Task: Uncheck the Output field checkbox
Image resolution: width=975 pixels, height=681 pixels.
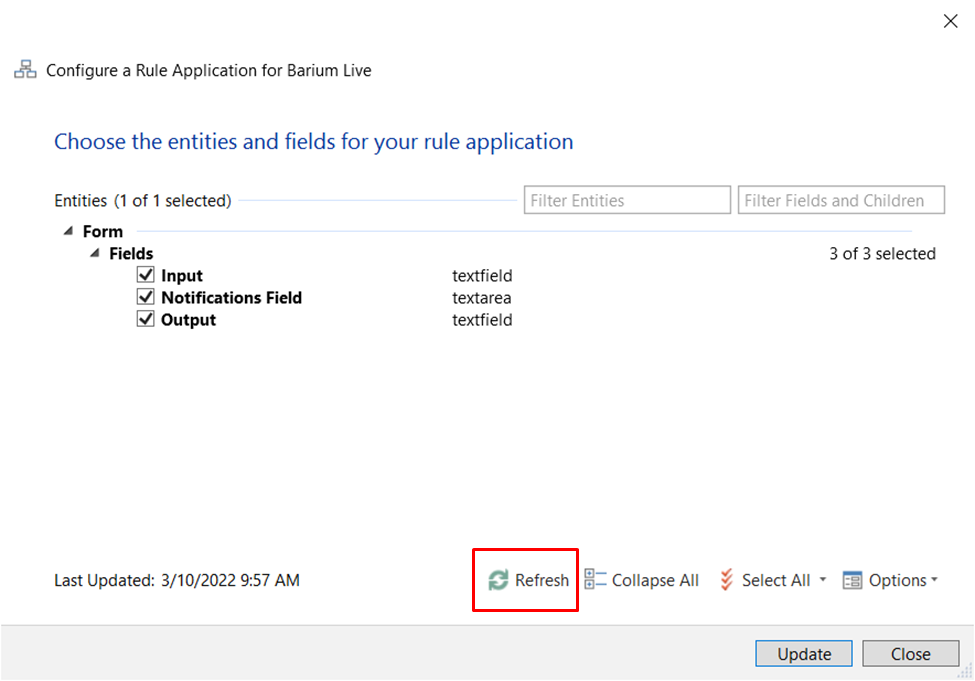Action: pos(145,319)
